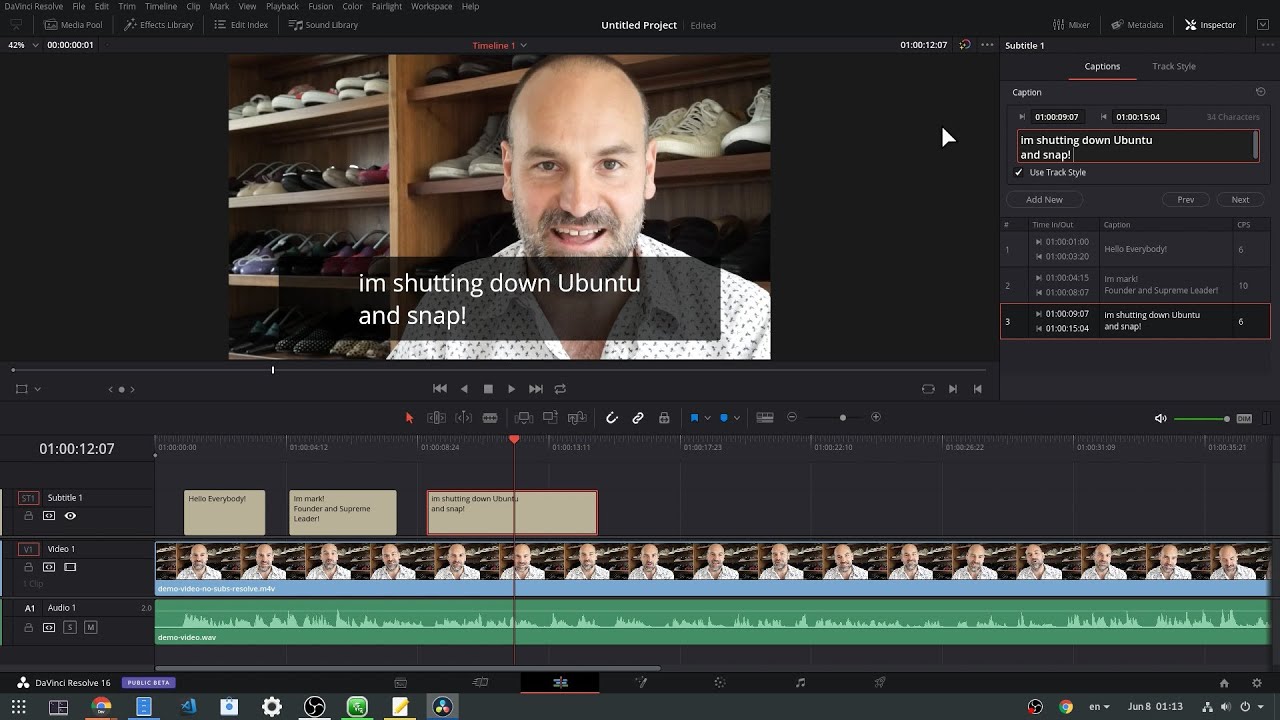This screenshot has height=720, width=1280.
Task: Adjust the green monitor volume slider
Action: 1202,418
